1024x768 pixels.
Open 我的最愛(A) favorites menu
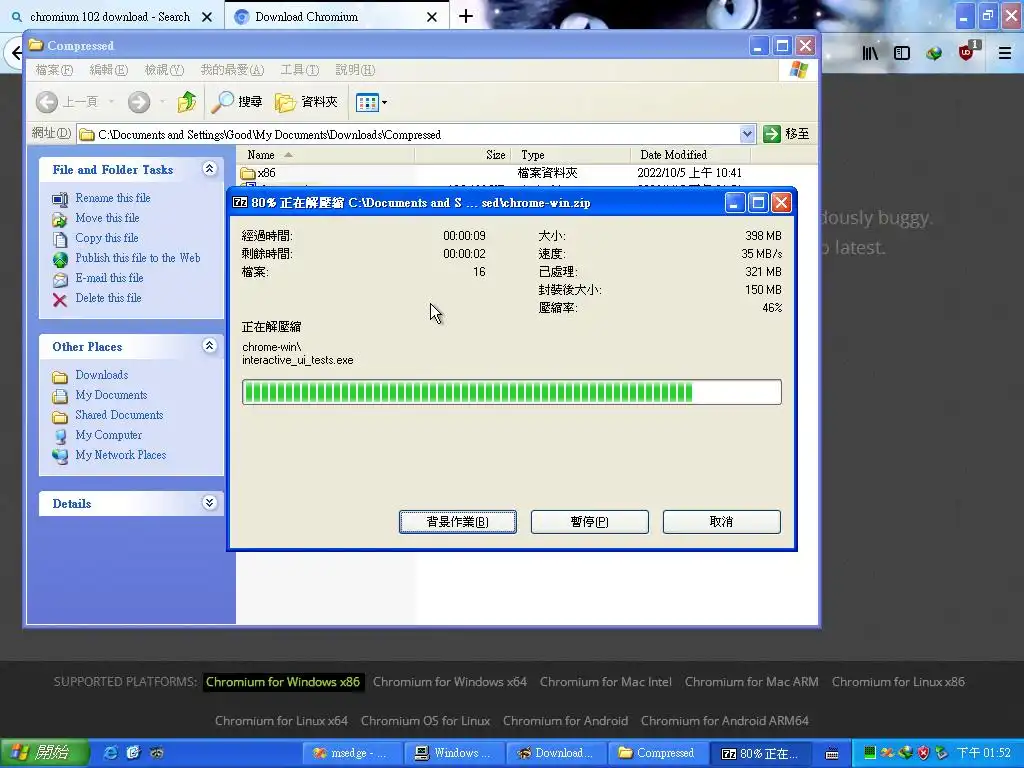[x=232, y=70]
